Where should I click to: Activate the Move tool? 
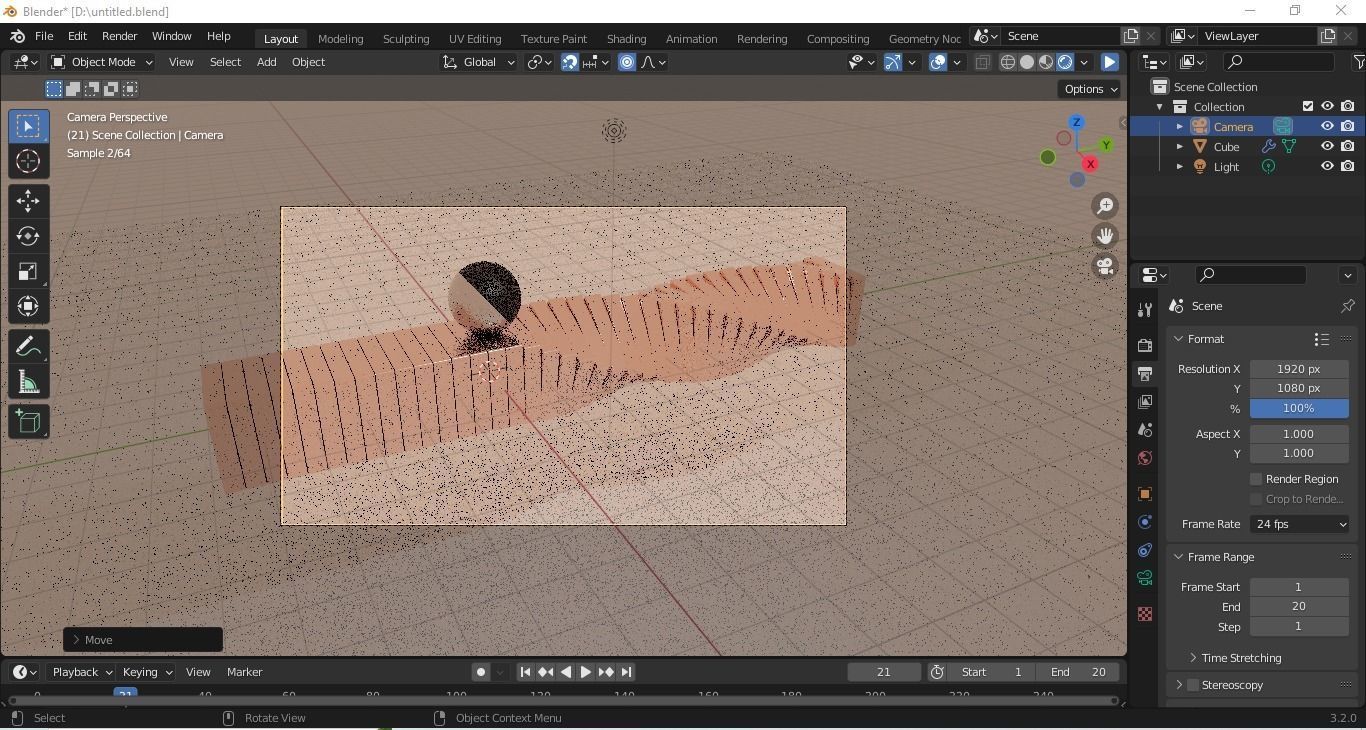tap(28, 201)
